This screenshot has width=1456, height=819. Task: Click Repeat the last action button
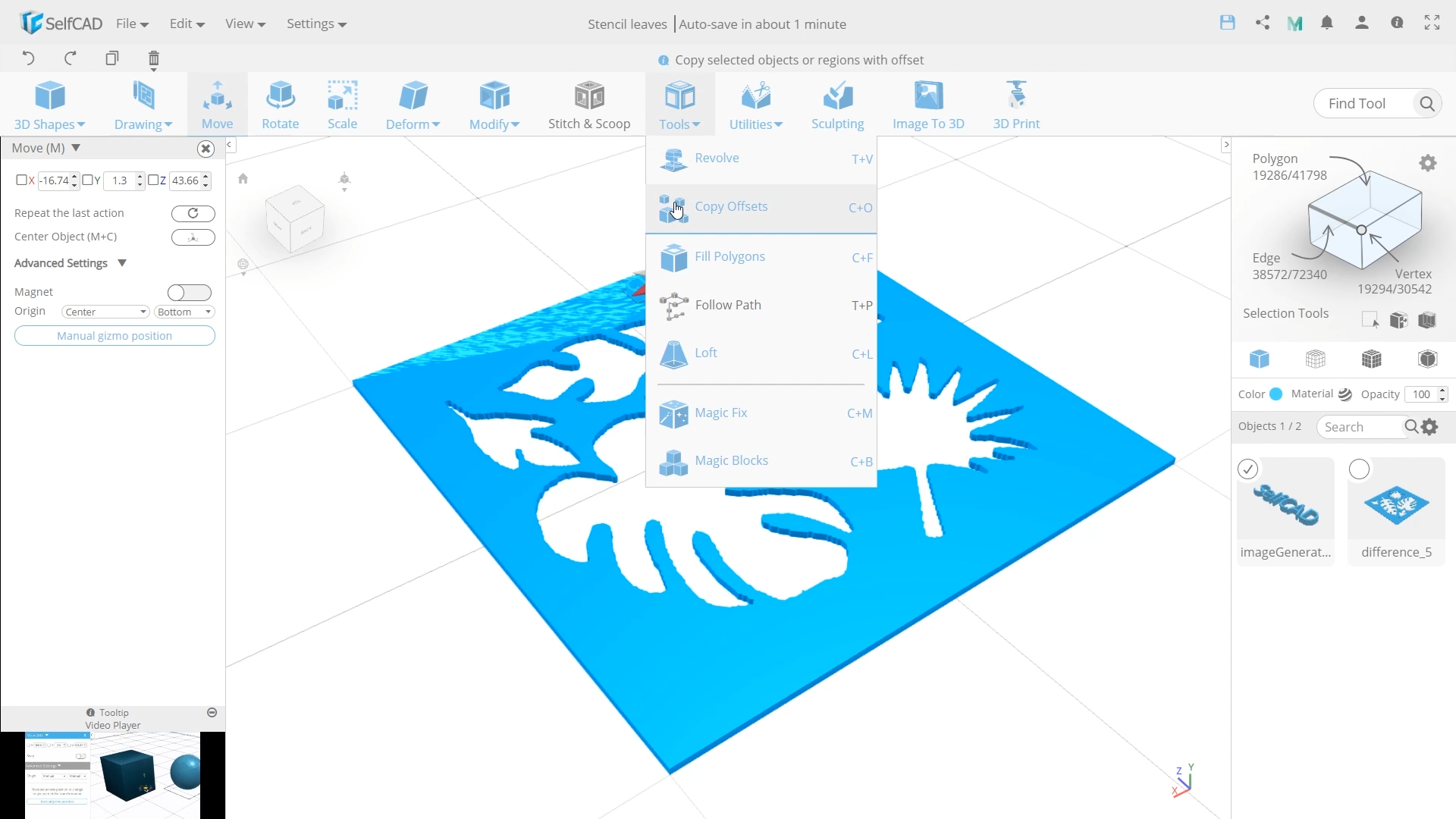click(193, 214)
